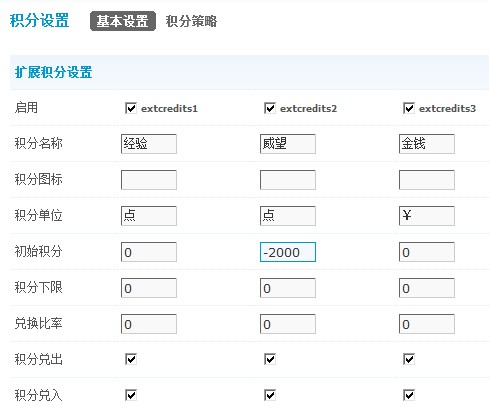This screenshot has height=408, width=489.
Task: Toggle 积分兑入 checkbox for extcredits2
Action: pyautogui.click(x=270, y=395)
